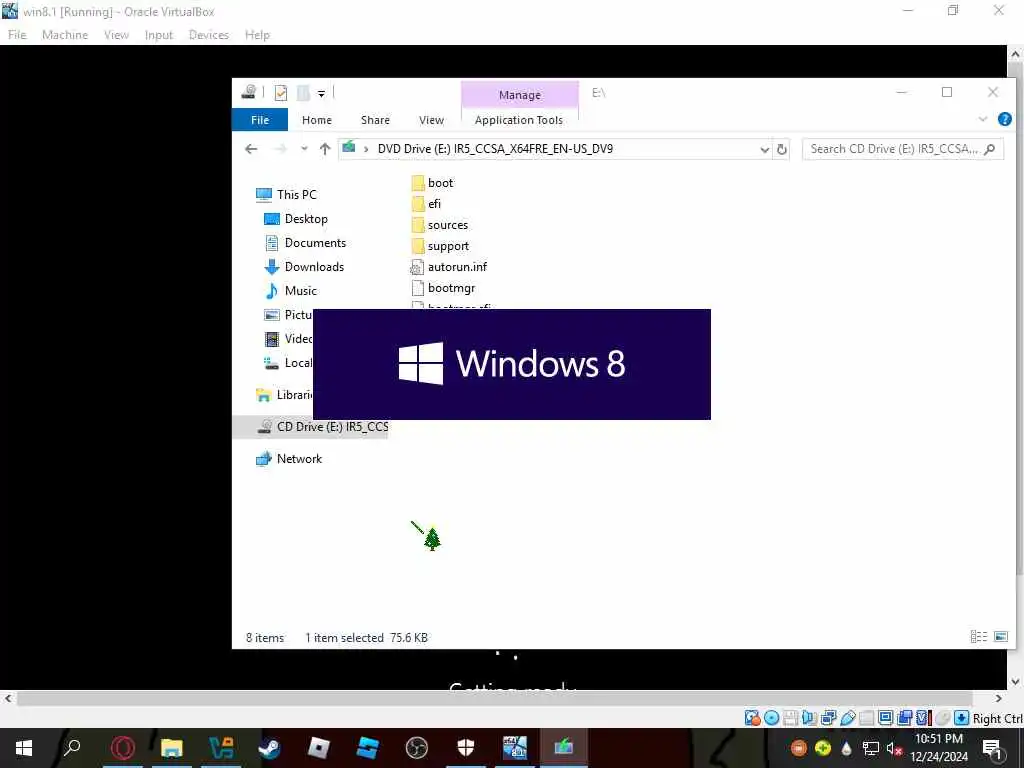Open the Windows Start menu
The image size is (1024, 768).
tap(24, 748)
